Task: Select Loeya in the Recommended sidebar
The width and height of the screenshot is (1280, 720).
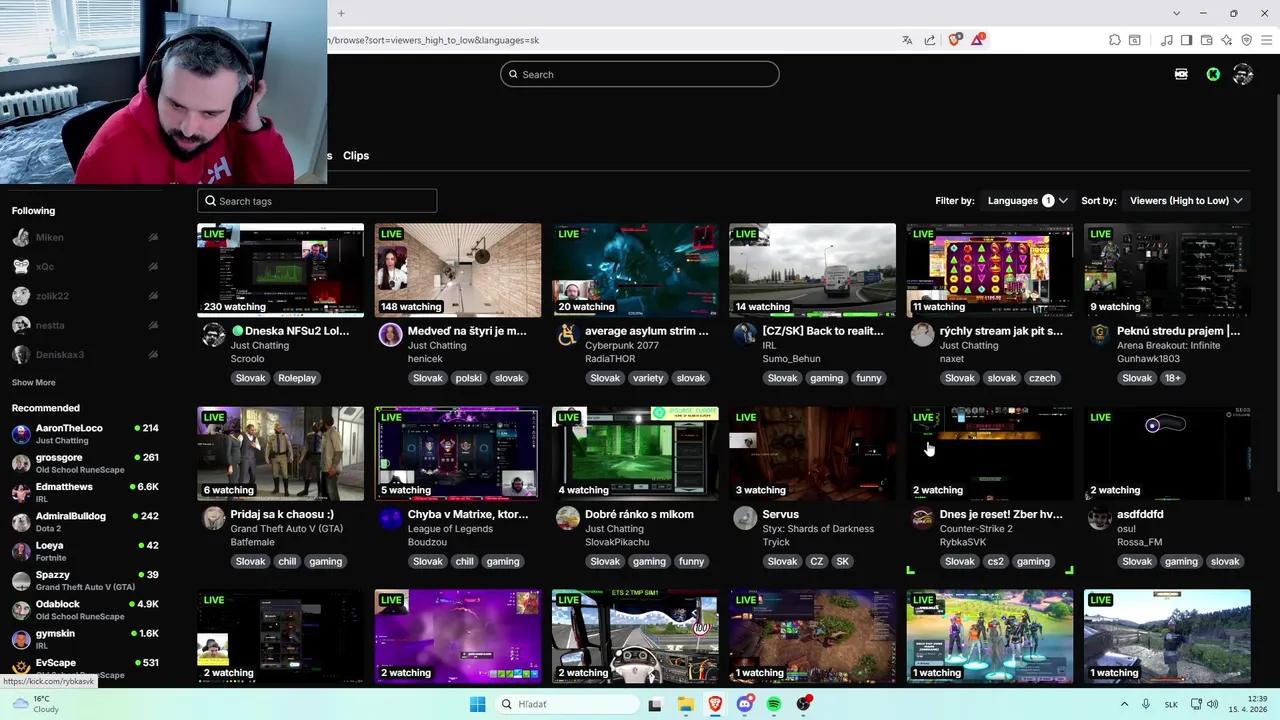Action: click(x=86, y=551)
